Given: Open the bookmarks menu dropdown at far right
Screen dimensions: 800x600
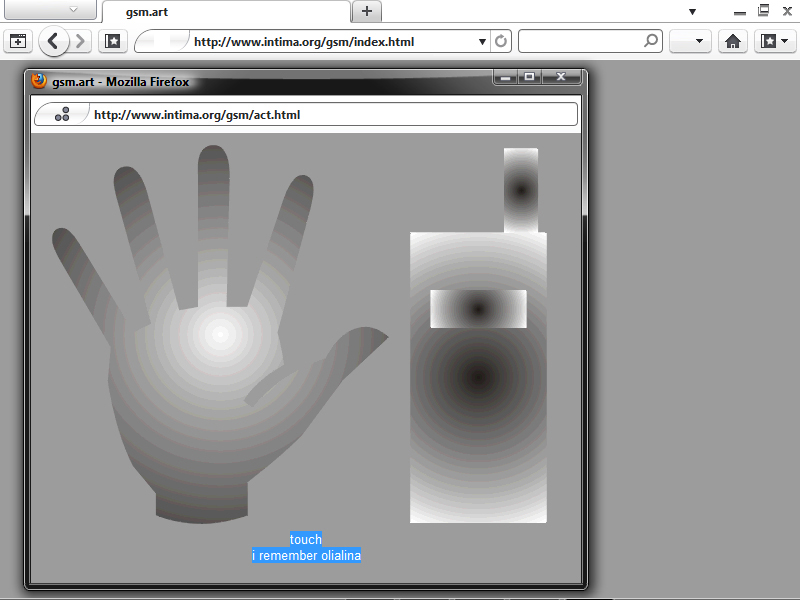Looking at the screenshot, I should click(x=775, y=42).
